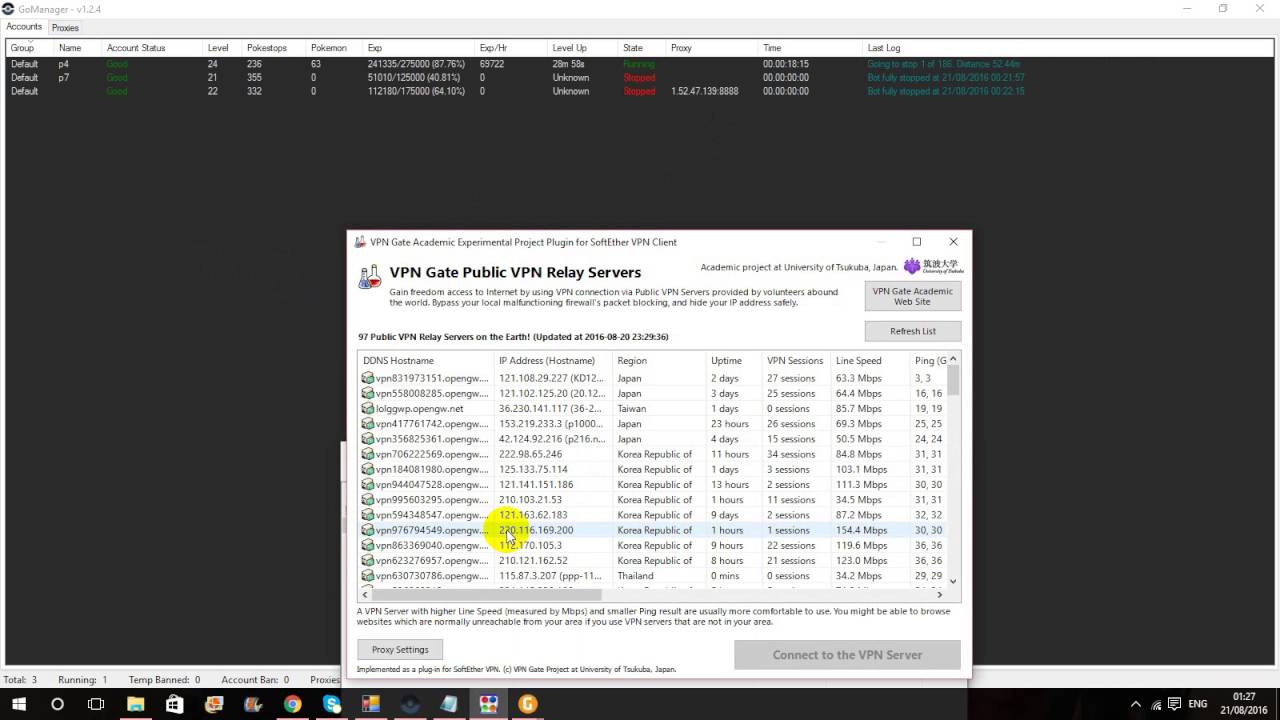The height and width of the screenshot is (720, 1280).
Task: Select the Accounts tab in GoManager
Action: pos(24,27)
